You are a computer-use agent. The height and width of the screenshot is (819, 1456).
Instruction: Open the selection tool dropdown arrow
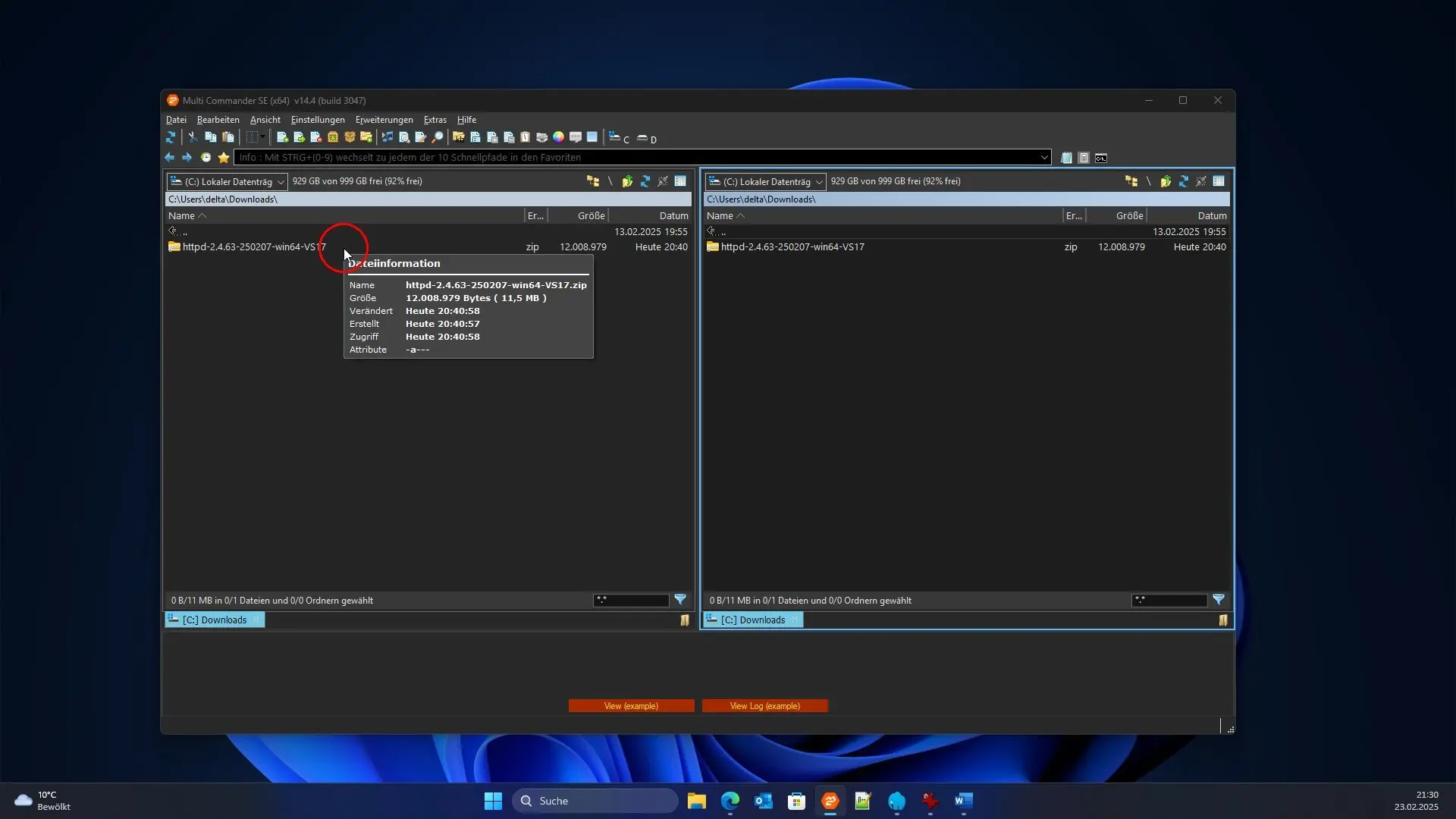[x=263, y=137]
